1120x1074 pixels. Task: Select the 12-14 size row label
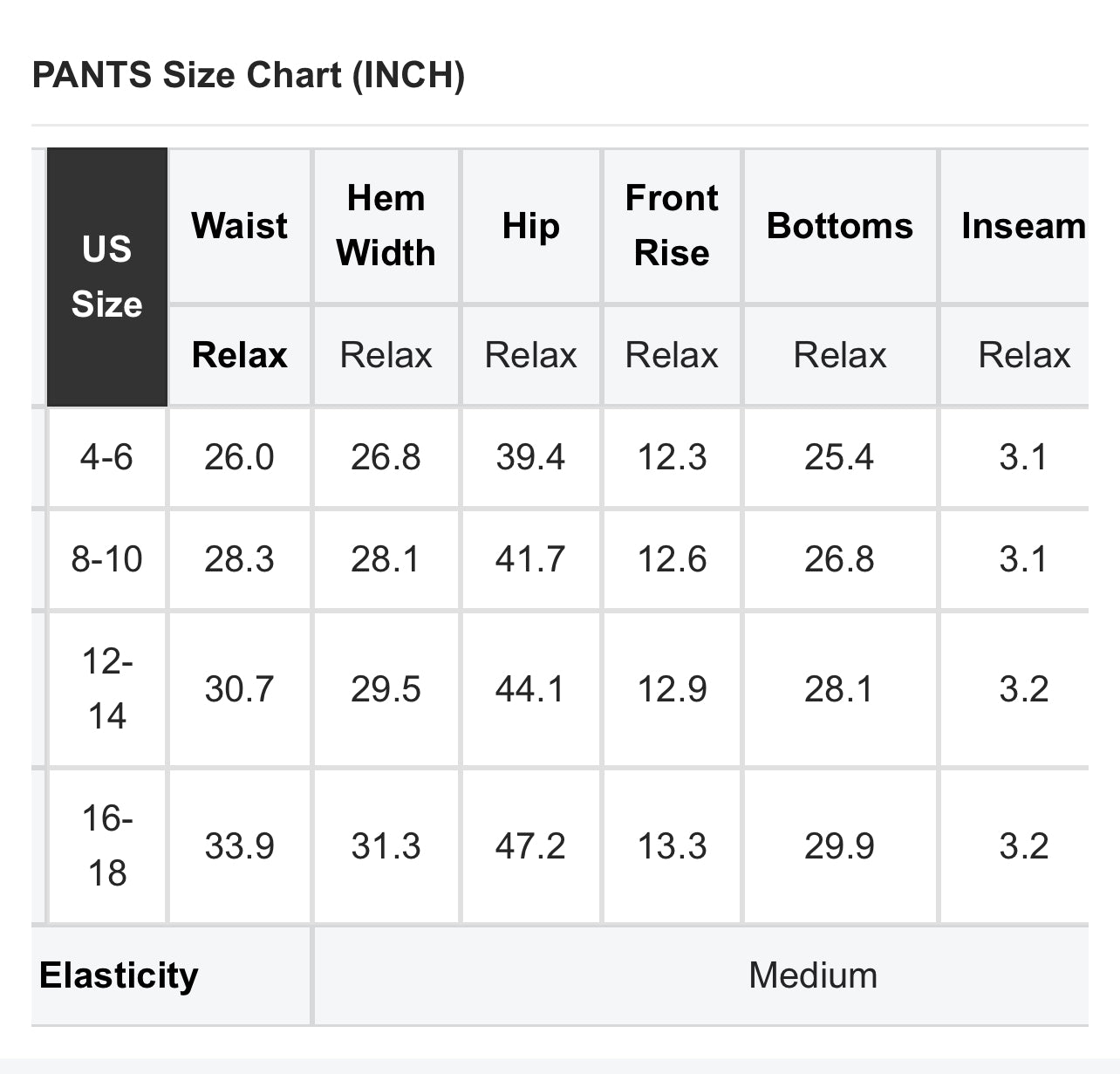click(106, 689)
